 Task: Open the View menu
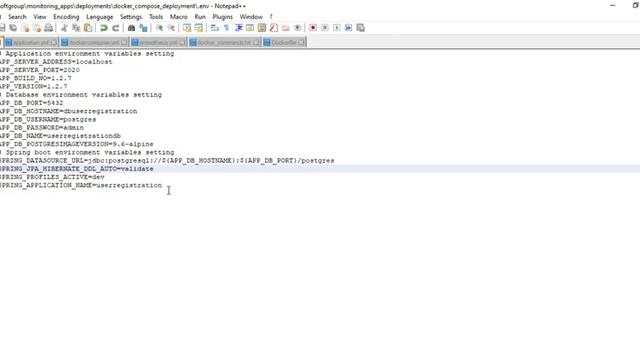[40, 17]
